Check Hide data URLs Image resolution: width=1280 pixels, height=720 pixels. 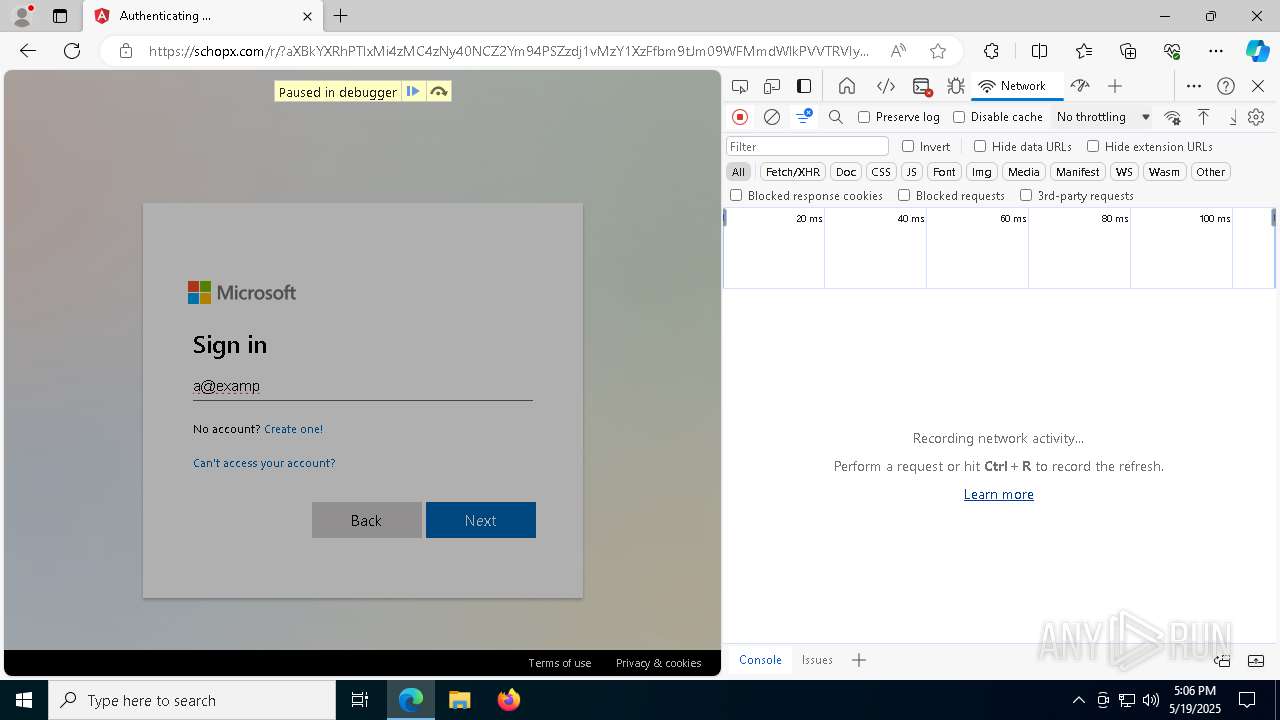click(x=980, y=146)
